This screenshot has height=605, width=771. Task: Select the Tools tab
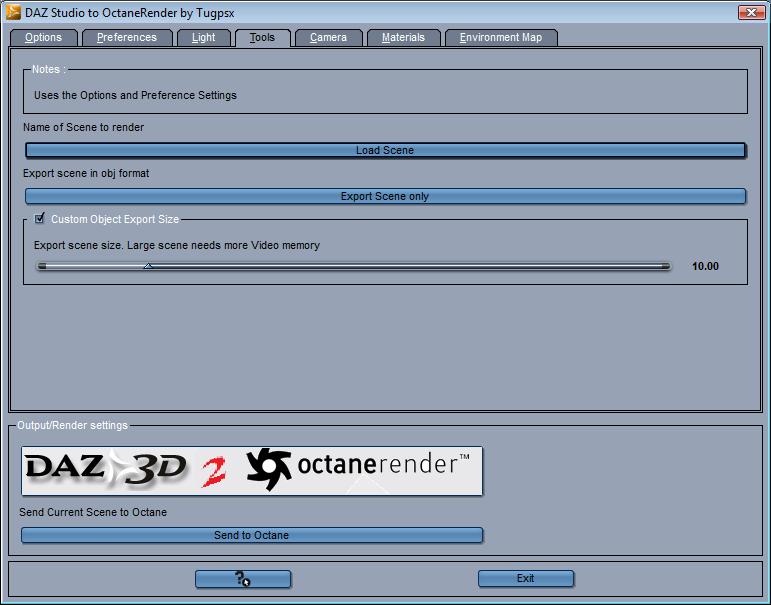click(x=263, y=37)
